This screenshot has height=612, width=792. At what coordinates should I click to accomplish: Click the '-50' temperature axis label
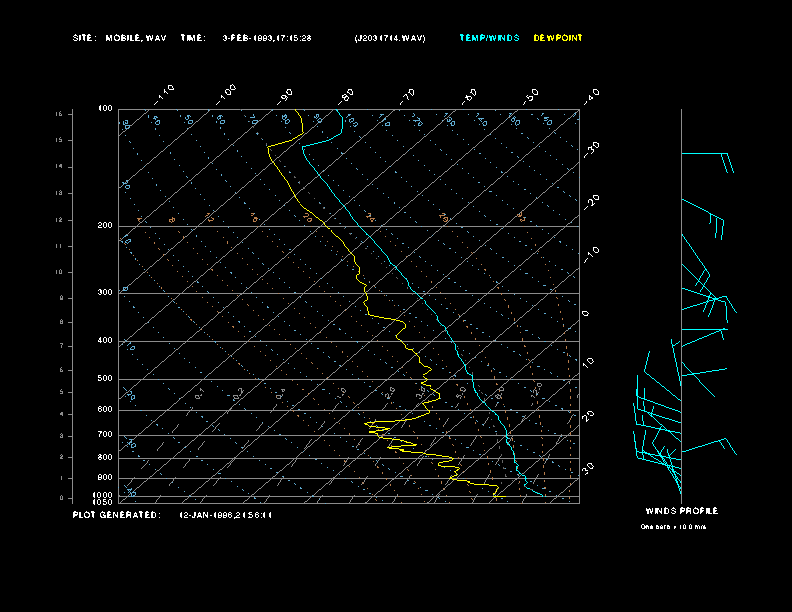coord(531,96)
